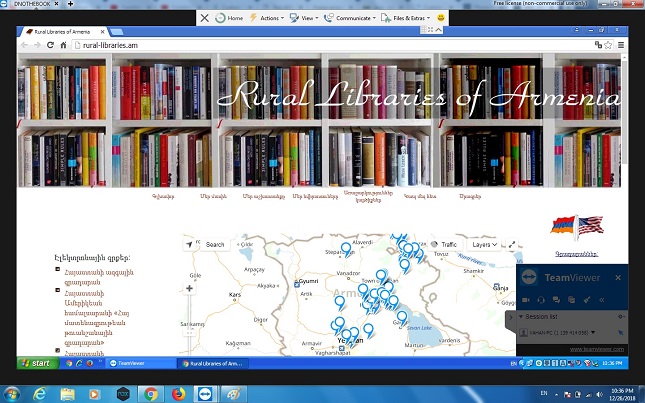Click the whiteboard pen icon in TeamViewer panel
The width and height of the screenshot is (645, 403).
click(587, 300)
